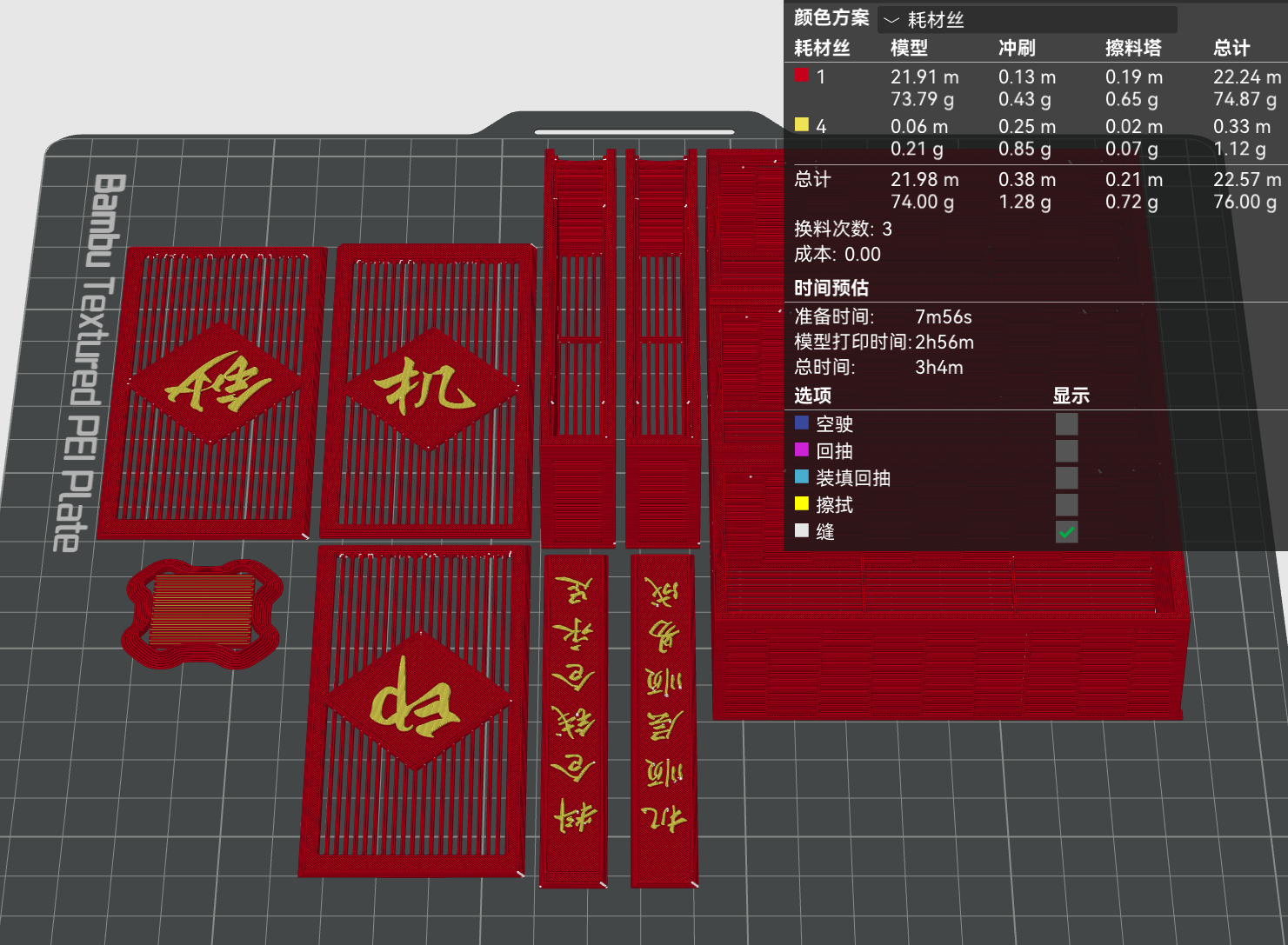The height and width of the screenshot is (945, 1288).
Task: Click the 22.24 m total for filament 1
Action: 1247,77
